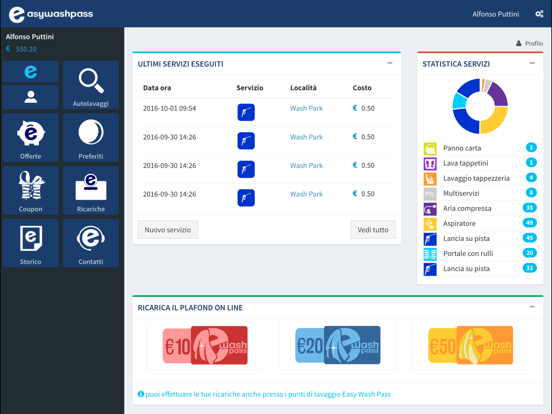Click the 'Servizio' column header
The height and width of the screenshot is (414, 552).
pos(250,88)
